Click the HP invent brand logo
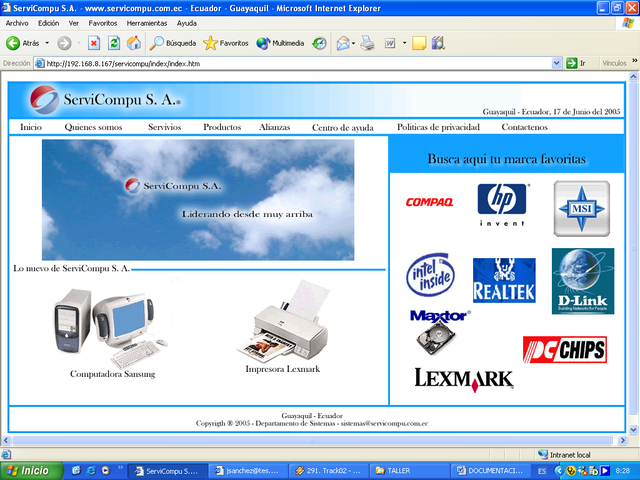 point(502,205)
